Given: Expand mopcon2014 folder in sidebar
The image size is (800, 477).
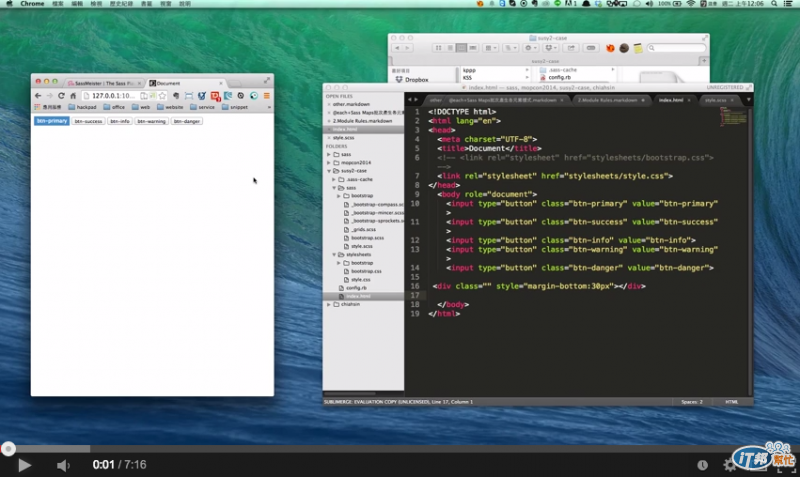Looking at the screenshot, I should point(329,162).
